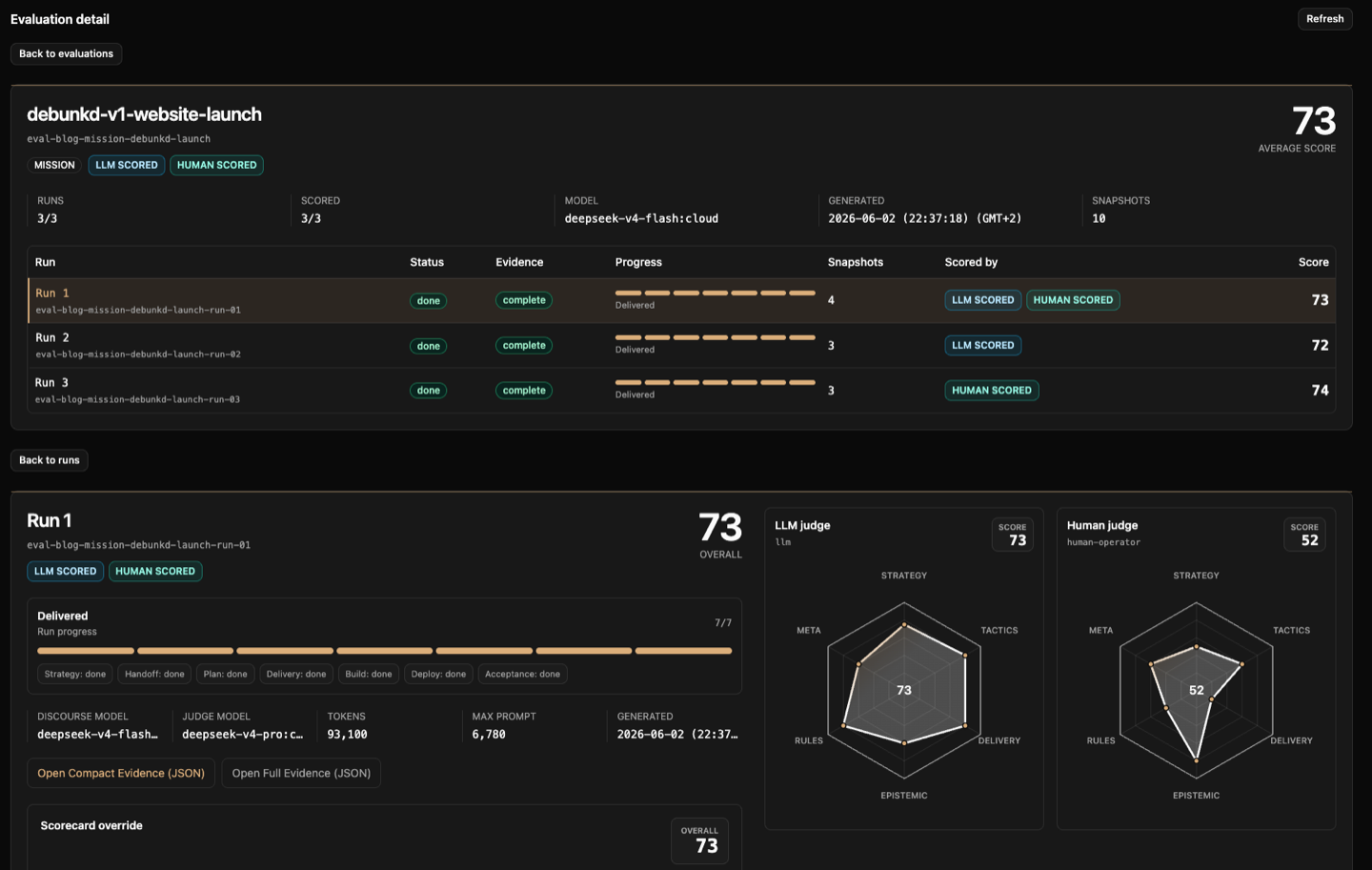Screen dimensions: 1372x870
Task: Click HUMAN SCORED badge in Run 1 row
Action: (x=1073, y=300)
